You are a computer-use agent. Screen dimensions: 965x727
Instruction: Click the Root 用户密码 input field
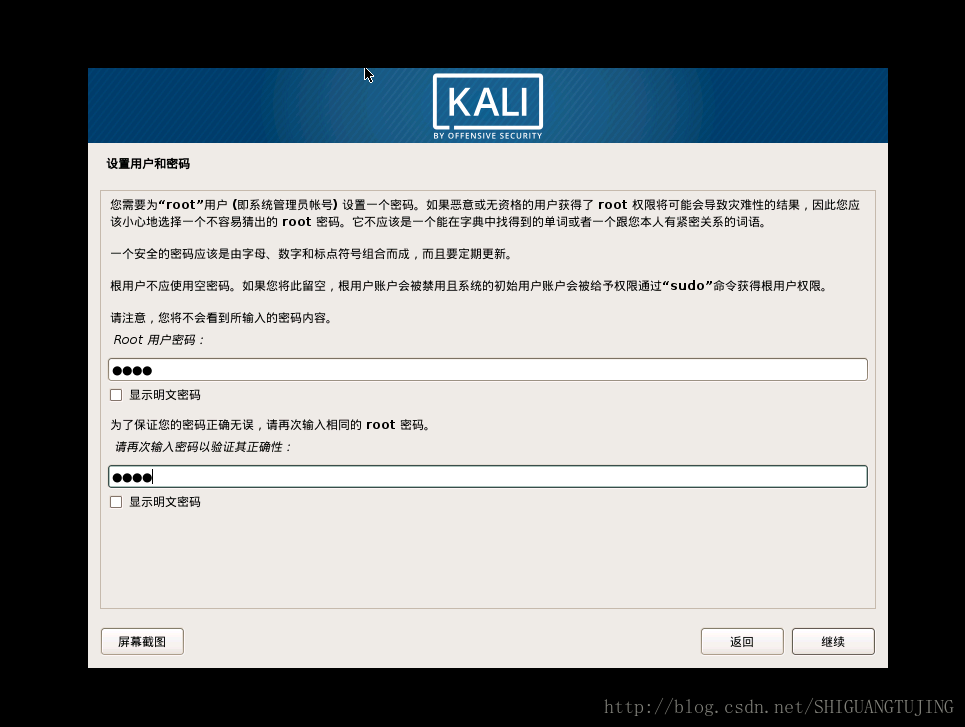pos(487,369)
